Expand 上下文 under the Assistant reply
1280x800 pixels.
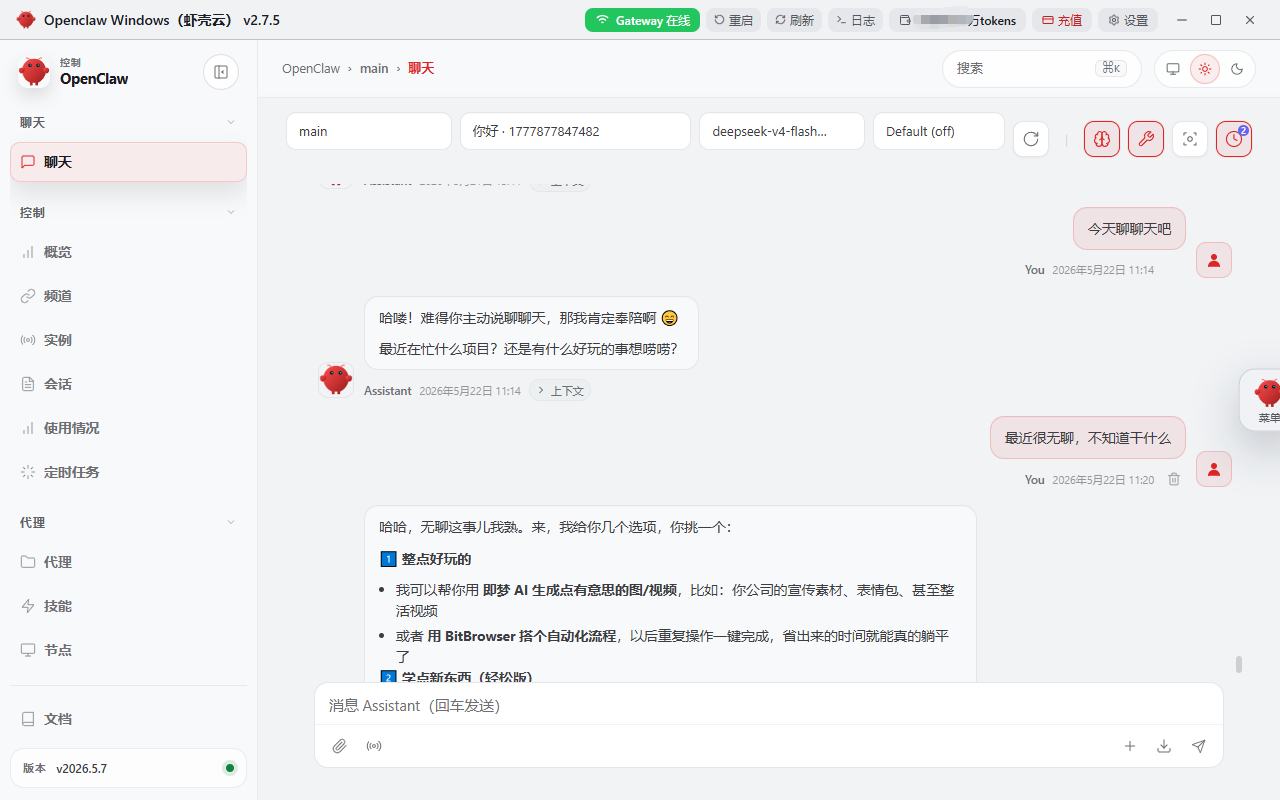(x=560, y=391)
